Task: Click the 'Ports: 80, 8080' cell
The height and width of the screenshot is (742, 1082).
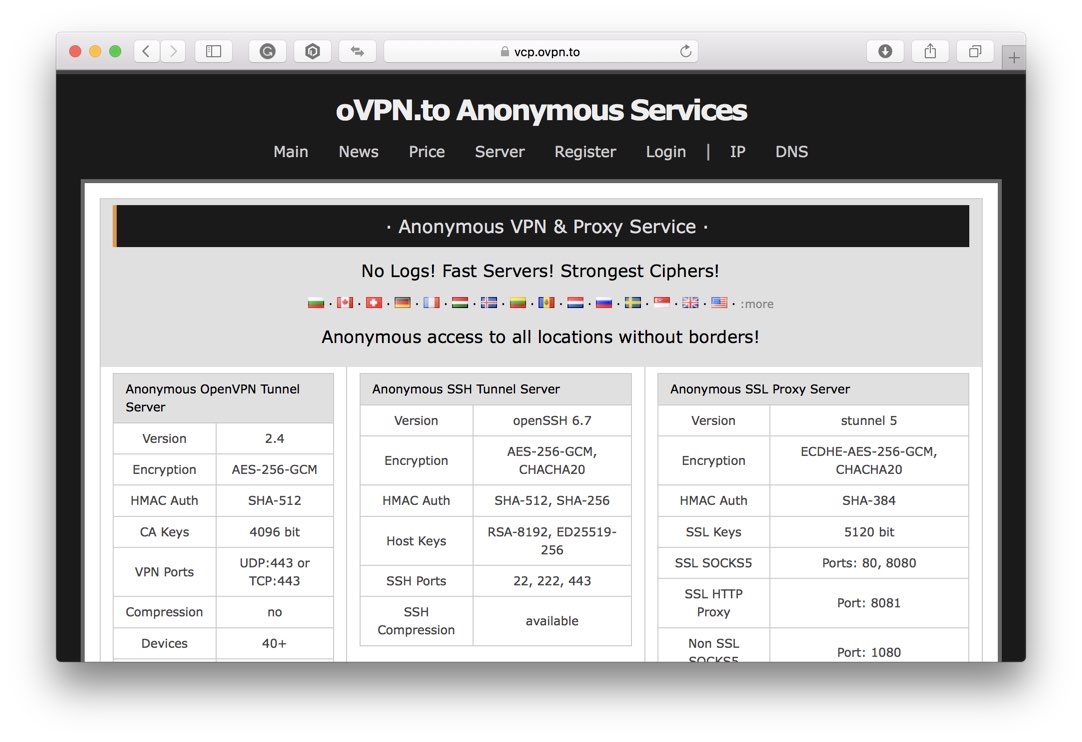Action: [x=869, y=563]
